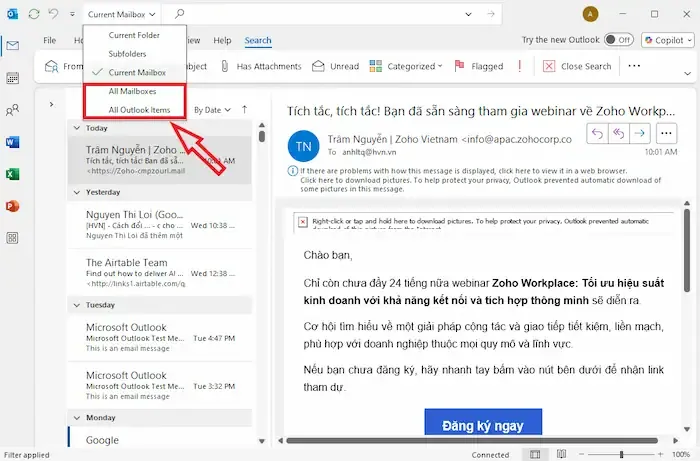The image size is (700, 461).
Task: Launch PowerPoint from the left sidebar
Action: [x=12, y=206]
